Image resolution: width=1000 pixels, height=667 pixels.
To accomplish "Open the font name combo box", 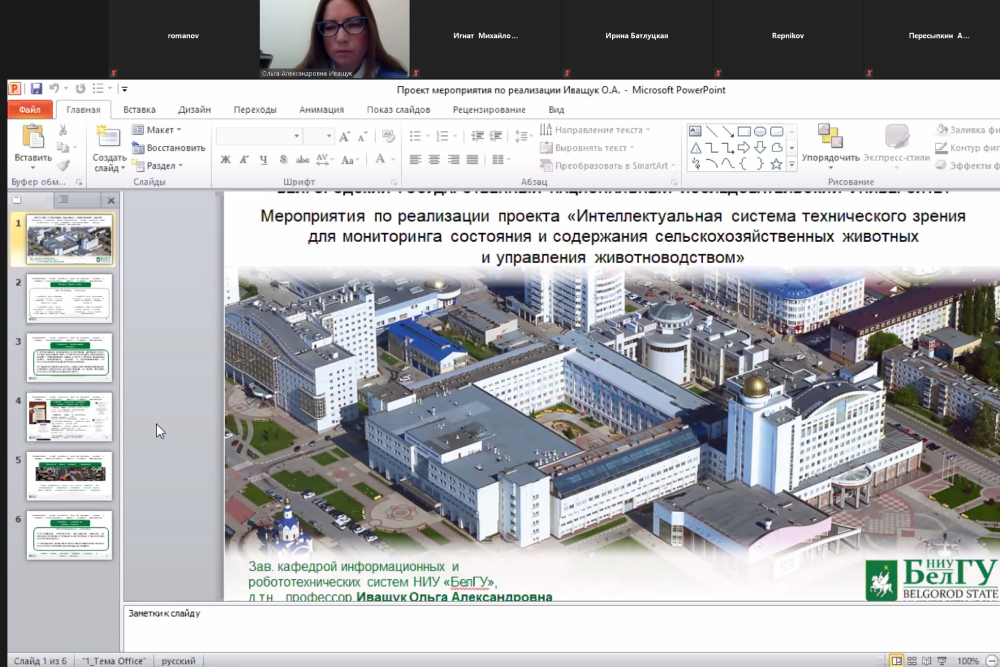I will tap(258, 136).
